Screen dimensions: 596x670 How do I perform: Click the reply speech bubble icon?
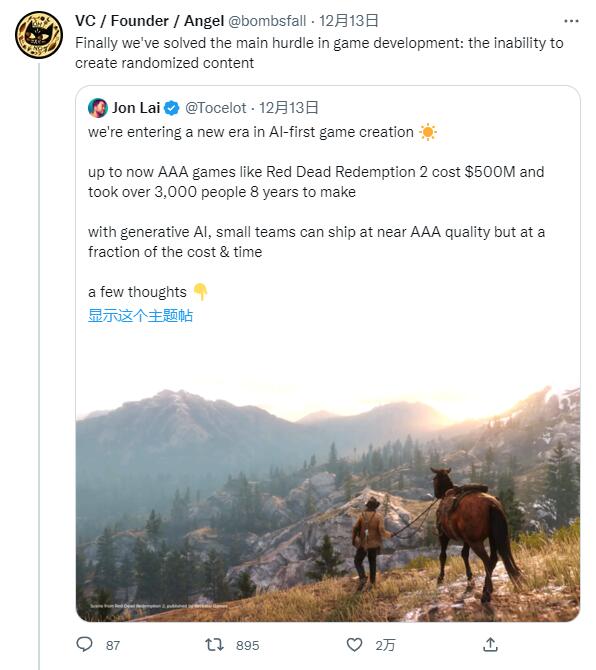tap(84, 644)
